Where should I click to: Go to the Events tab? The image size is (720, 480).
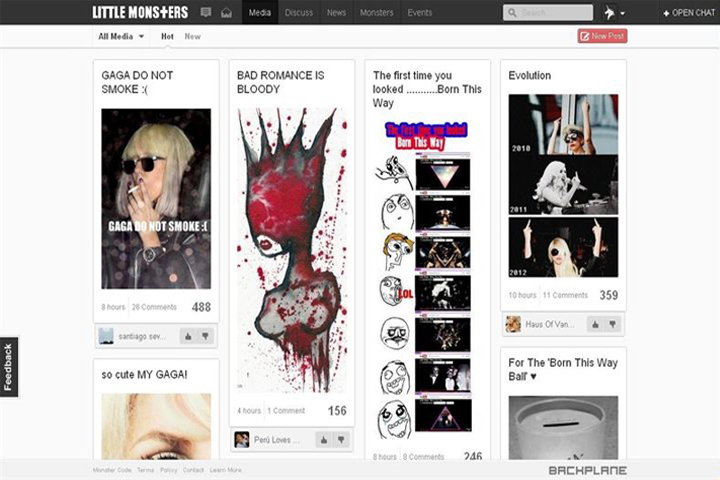tap(419, 13)
